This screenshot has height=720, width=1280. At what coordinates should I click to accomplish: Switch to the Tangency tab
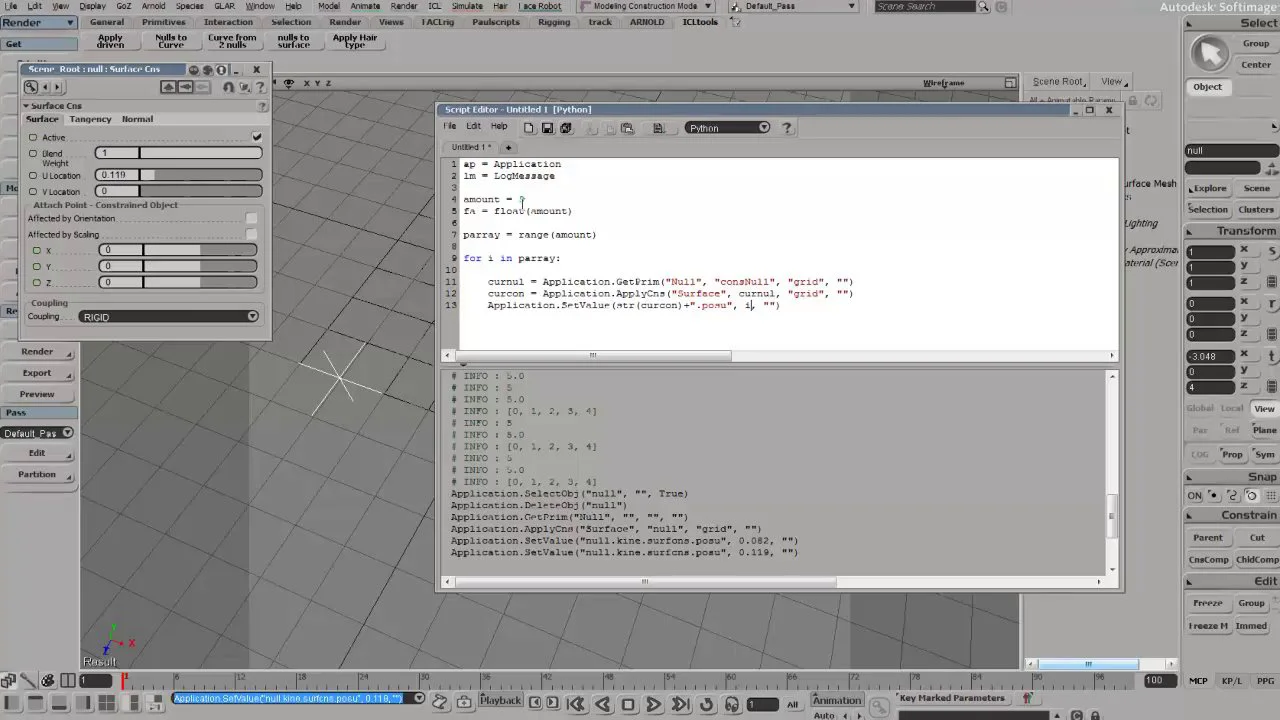(91, 119)
